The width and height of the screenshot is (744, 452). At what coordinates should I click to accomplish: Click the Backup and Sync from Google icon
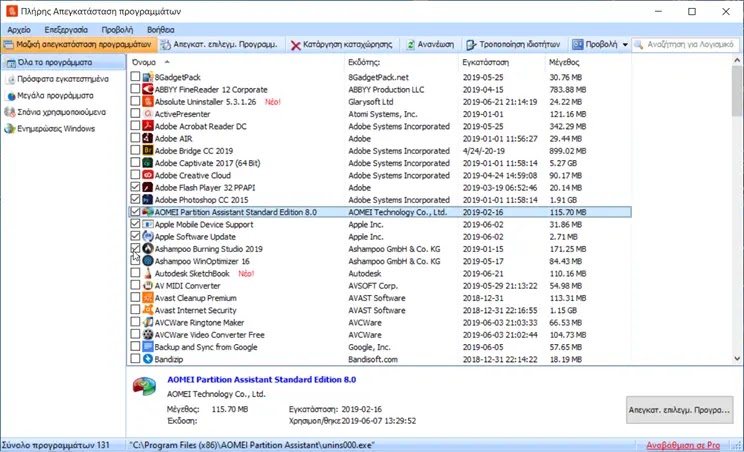tap(148, 347)
